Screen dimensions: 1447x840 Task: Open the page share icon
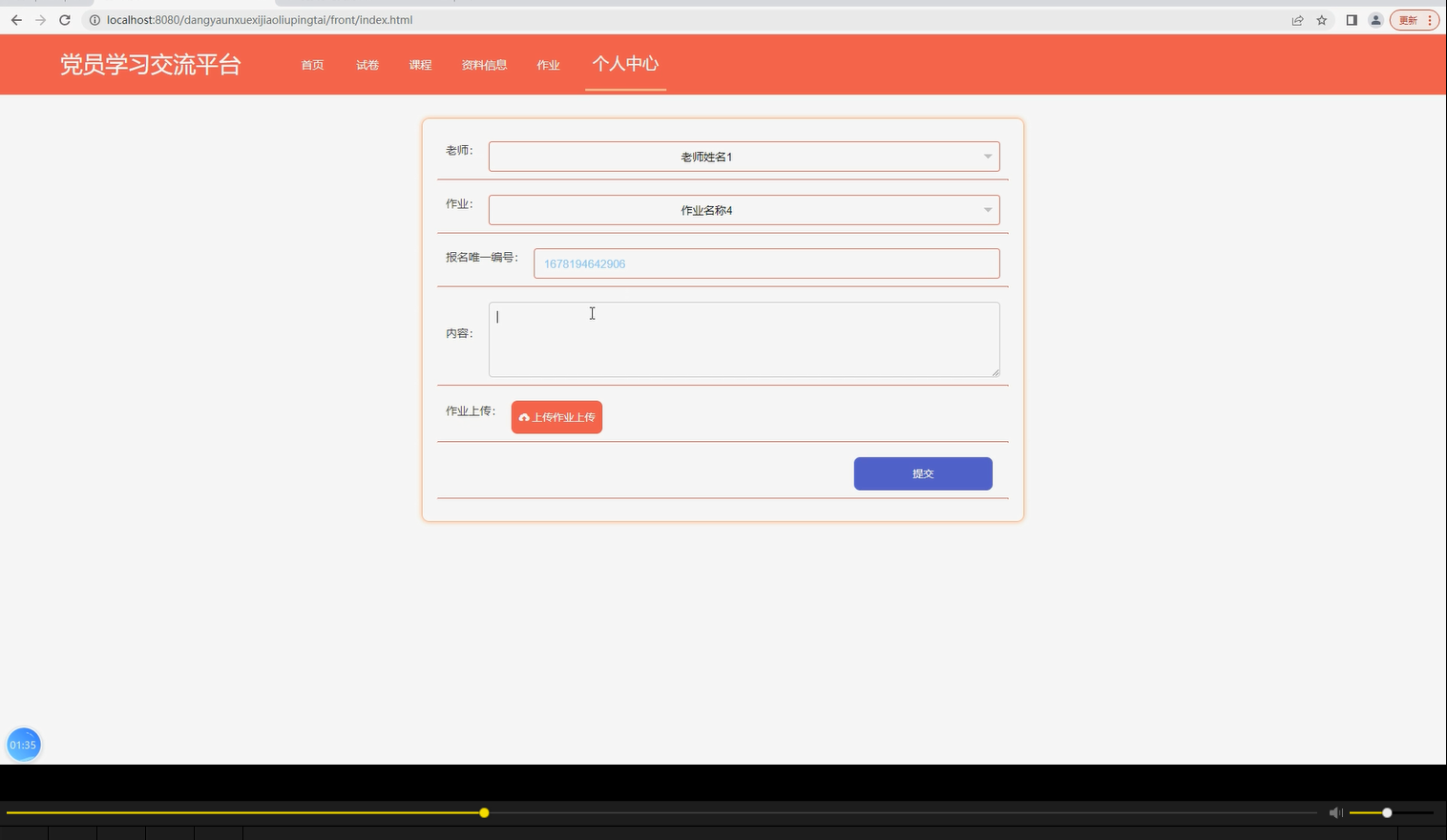tap(1297, 19)
